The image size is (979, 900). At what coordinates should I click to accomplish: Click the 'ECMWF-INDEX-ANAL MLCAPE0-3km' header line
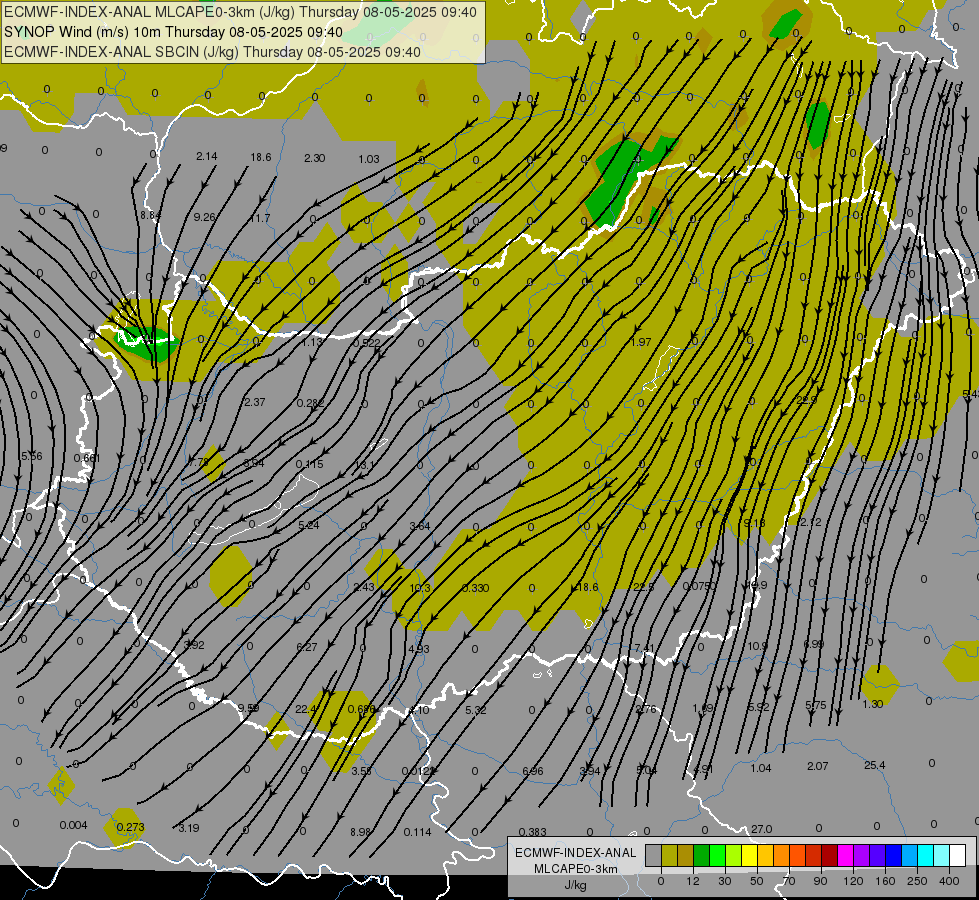pyautogui.click(x=240, y=12)
